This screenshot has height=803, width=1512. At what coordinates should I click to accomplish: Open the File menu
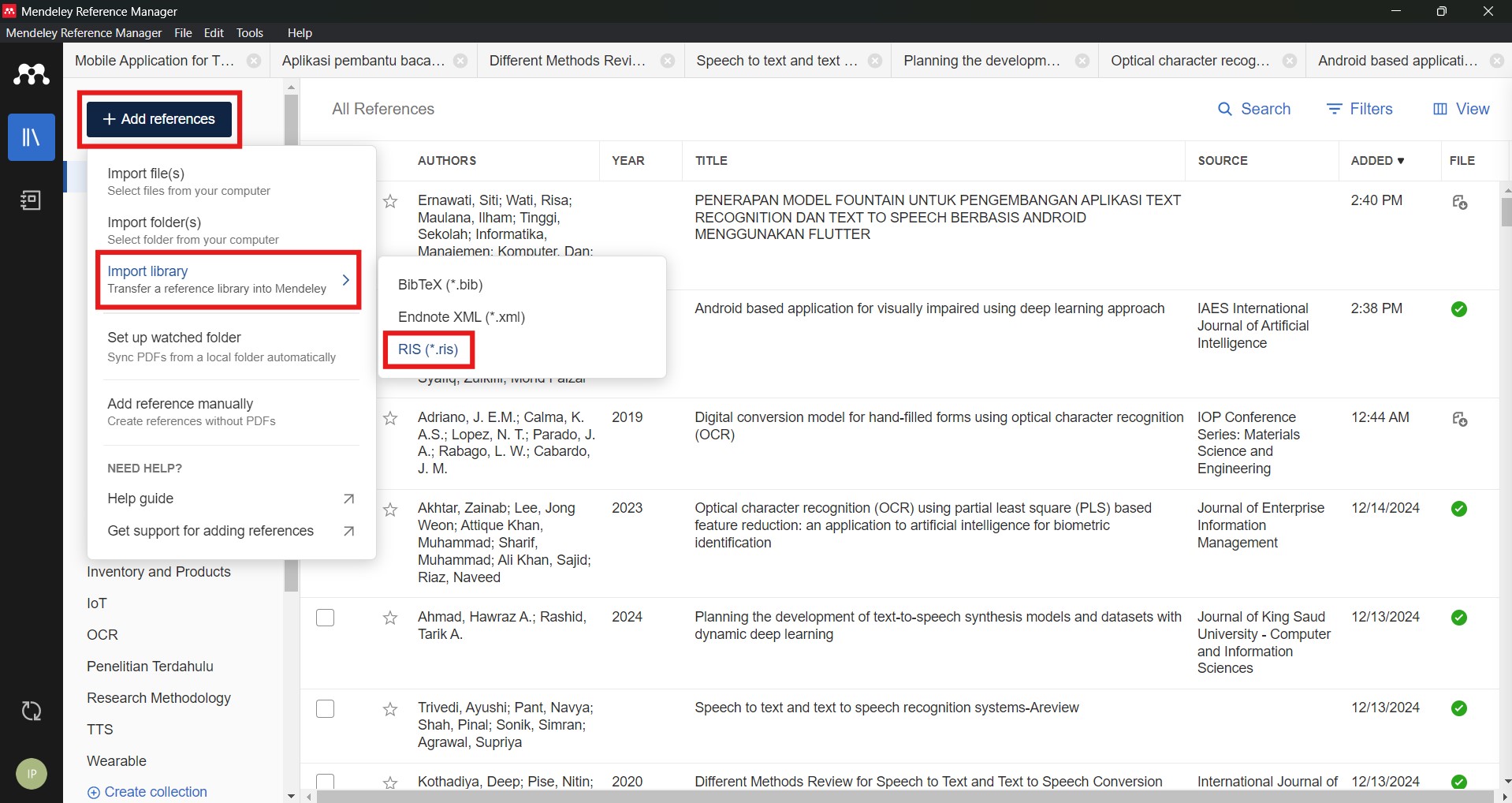point(184,33)
